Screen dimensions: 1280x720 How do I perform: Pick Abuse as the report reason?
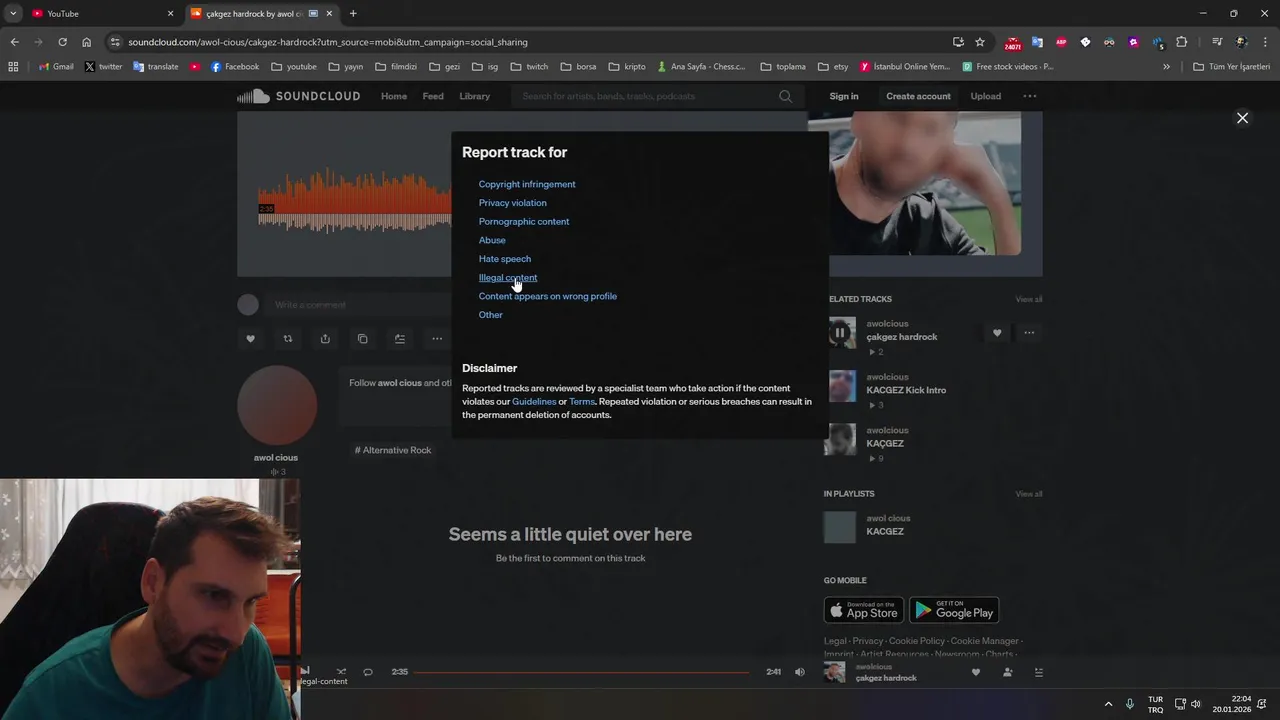tap(492, 240)
